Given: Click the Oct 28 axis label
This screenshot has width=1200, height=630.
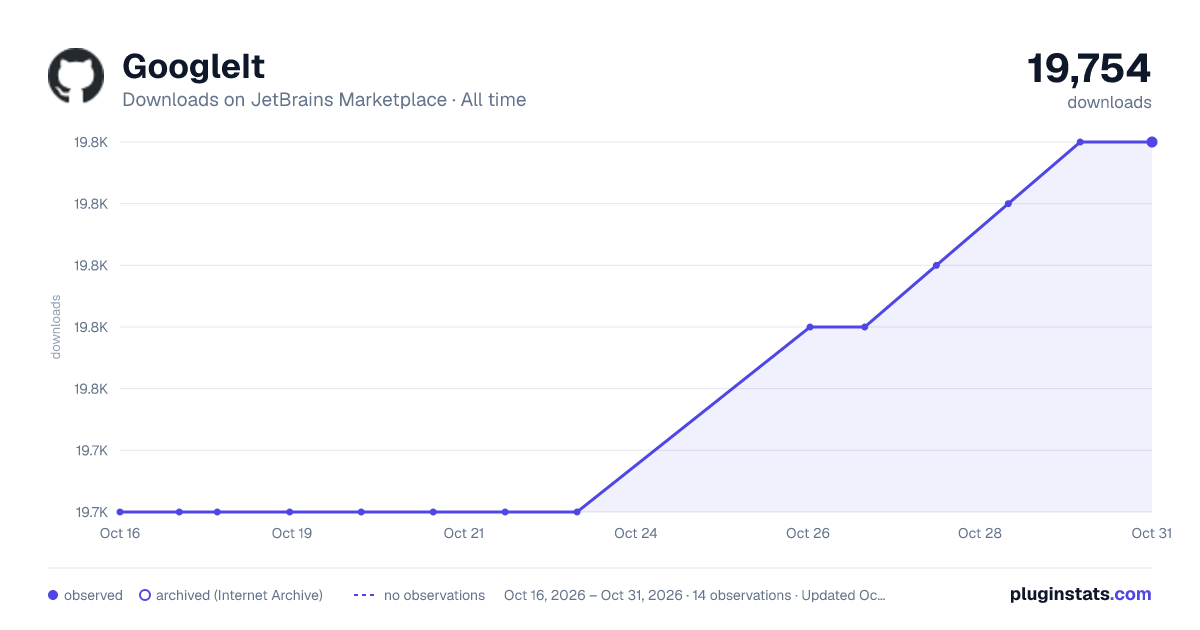Looking at the screenshot, I should (x=980, y=533).
